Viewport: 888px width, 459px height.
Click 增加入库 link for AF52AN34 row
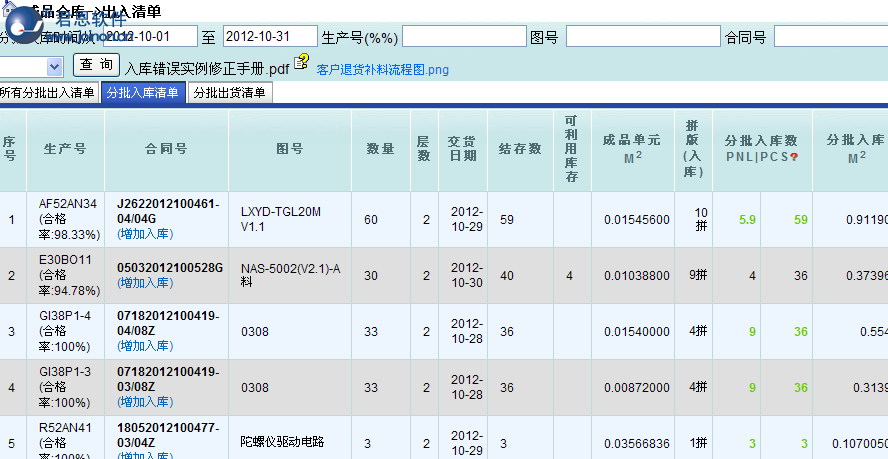(x=145, y=234)
